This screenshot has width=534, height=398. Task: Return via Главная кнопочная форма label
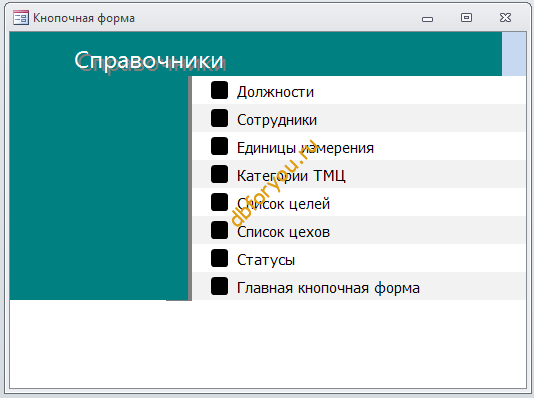328,288
